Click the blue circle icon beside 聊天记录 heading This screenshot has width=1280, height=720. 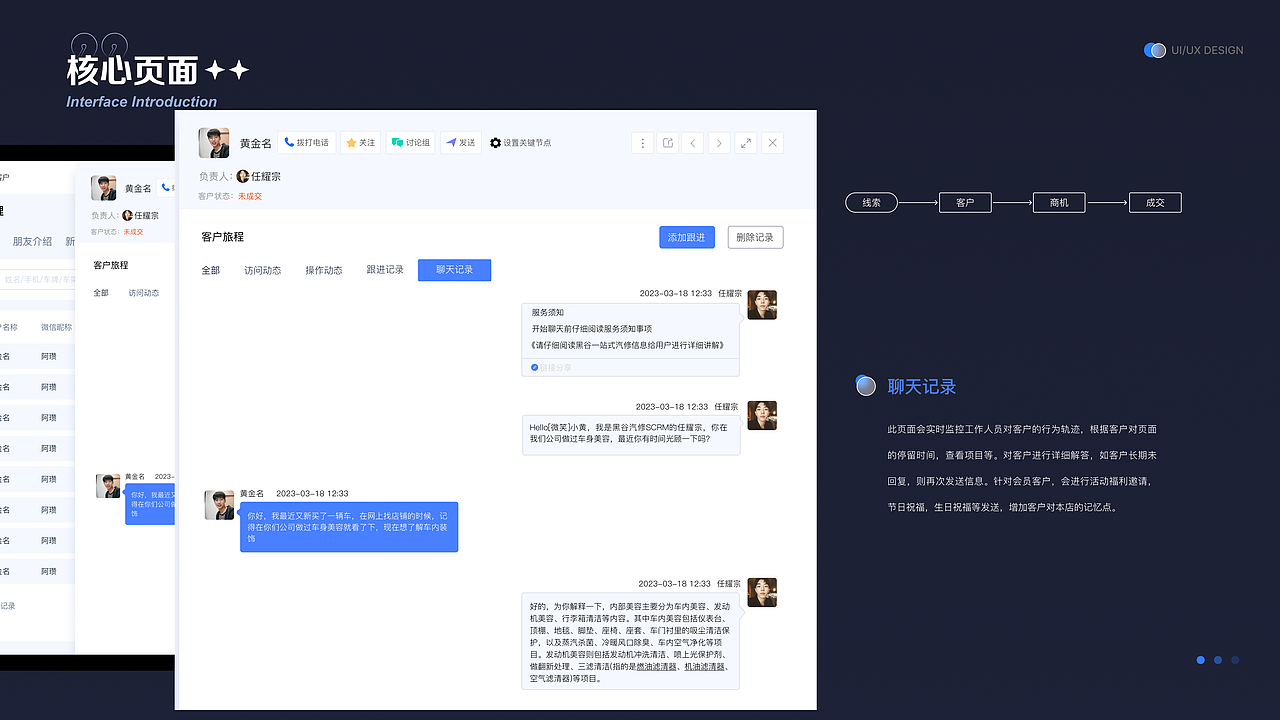tap(865, 385)
